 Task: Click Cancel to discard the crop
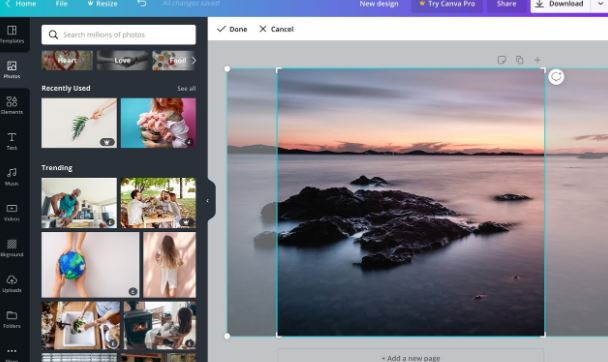(276, 29)
